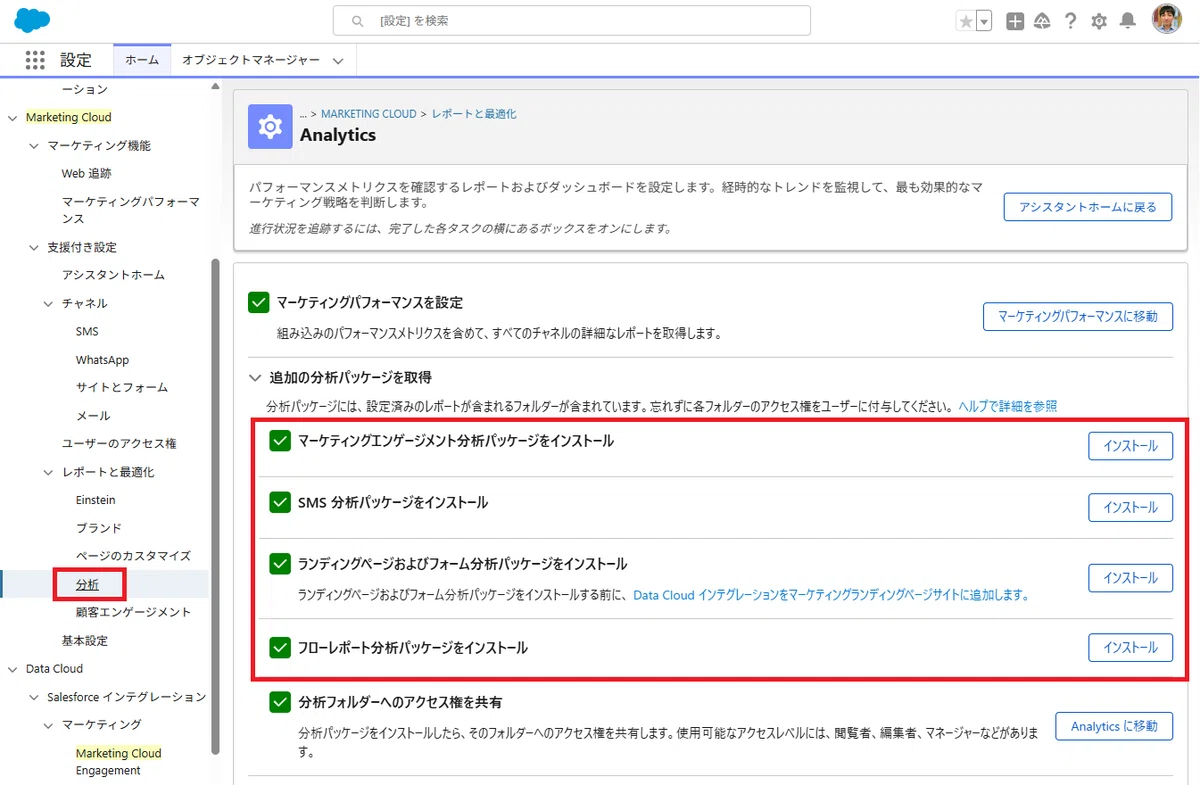Image resolution: width=1200 pixels, height=785 pixels.
Task: Select WhatsApp in the sidebar
Action: point(102,360)
